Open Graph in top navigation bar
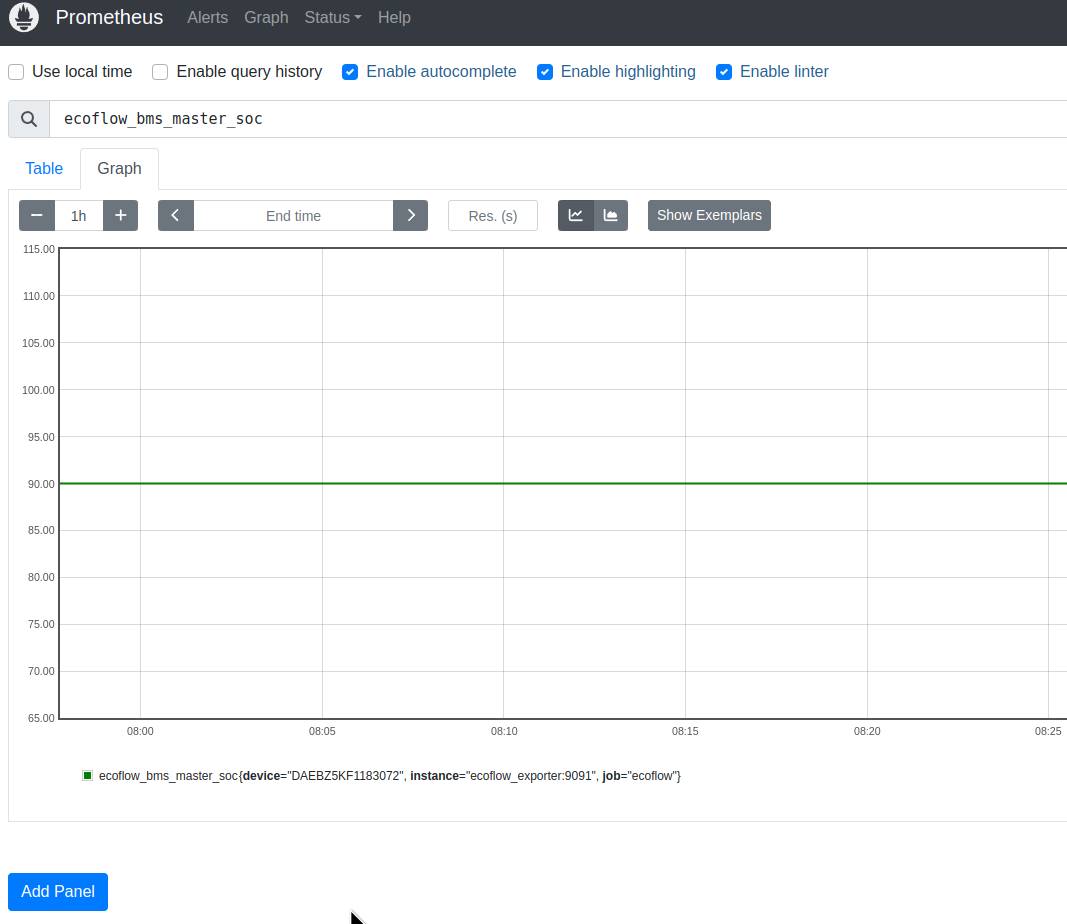1067x924 pixels. pos(266,18)
